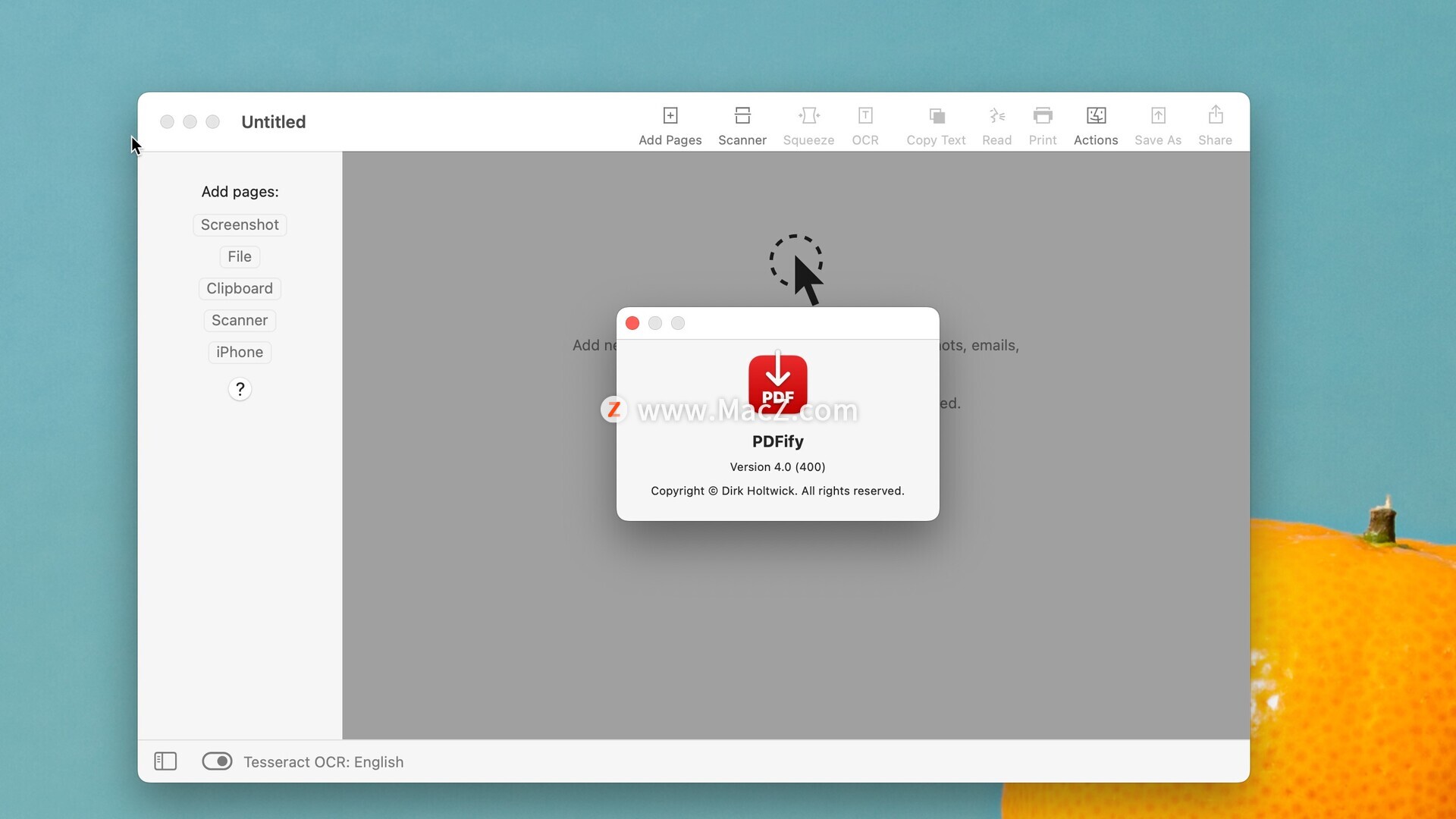1456x819 pixels.
Task: Add pages from File button
Action: point(240,256)
